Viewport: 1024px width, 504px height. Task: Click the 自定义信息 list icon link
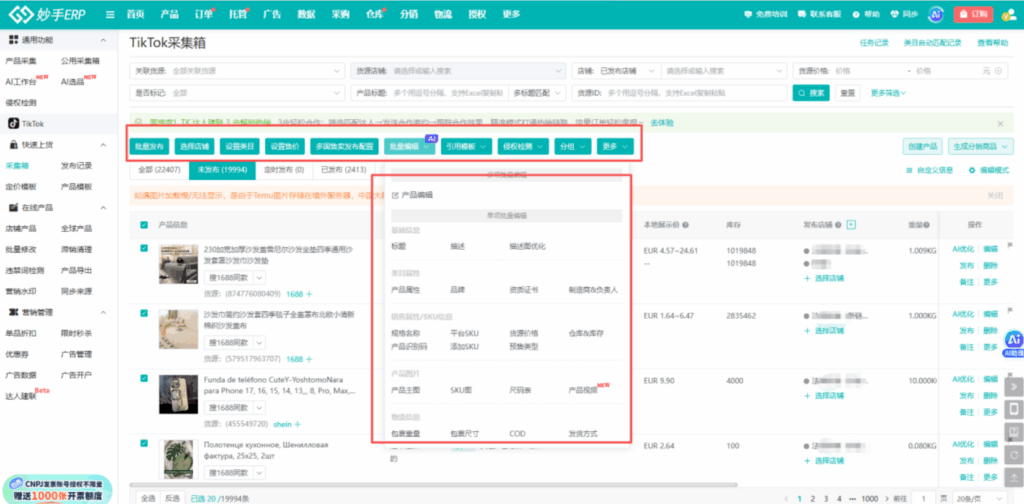pos(930,170)
